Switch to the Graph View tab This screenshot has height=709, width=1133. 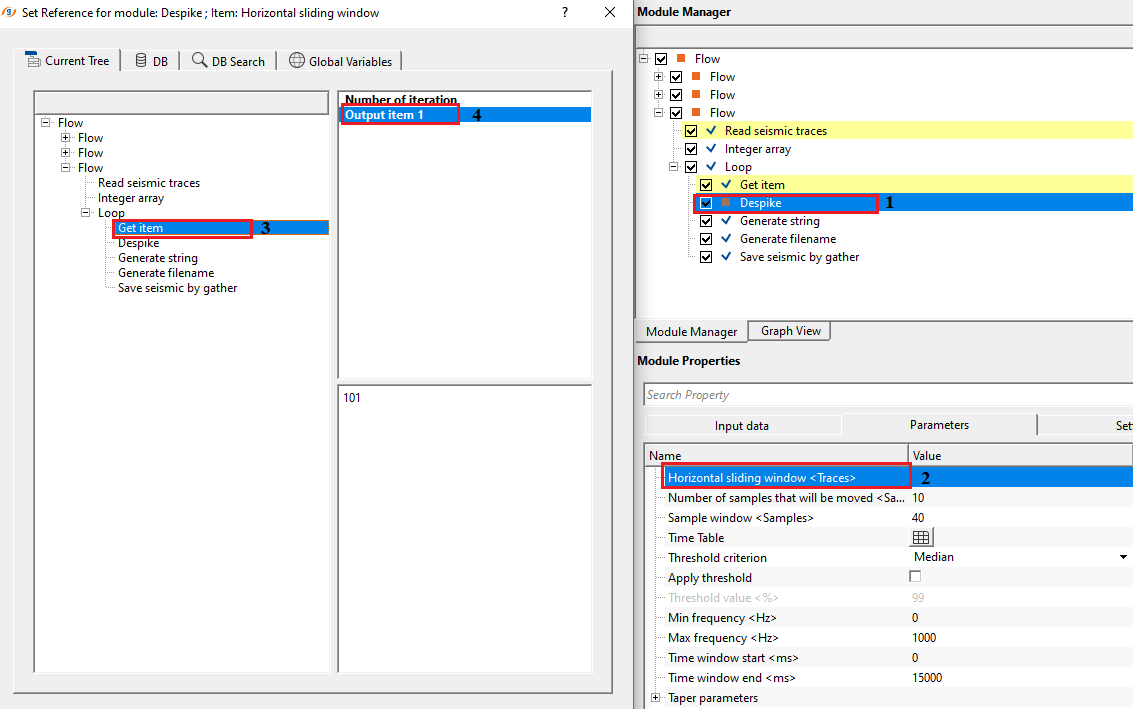pos(790,331)
